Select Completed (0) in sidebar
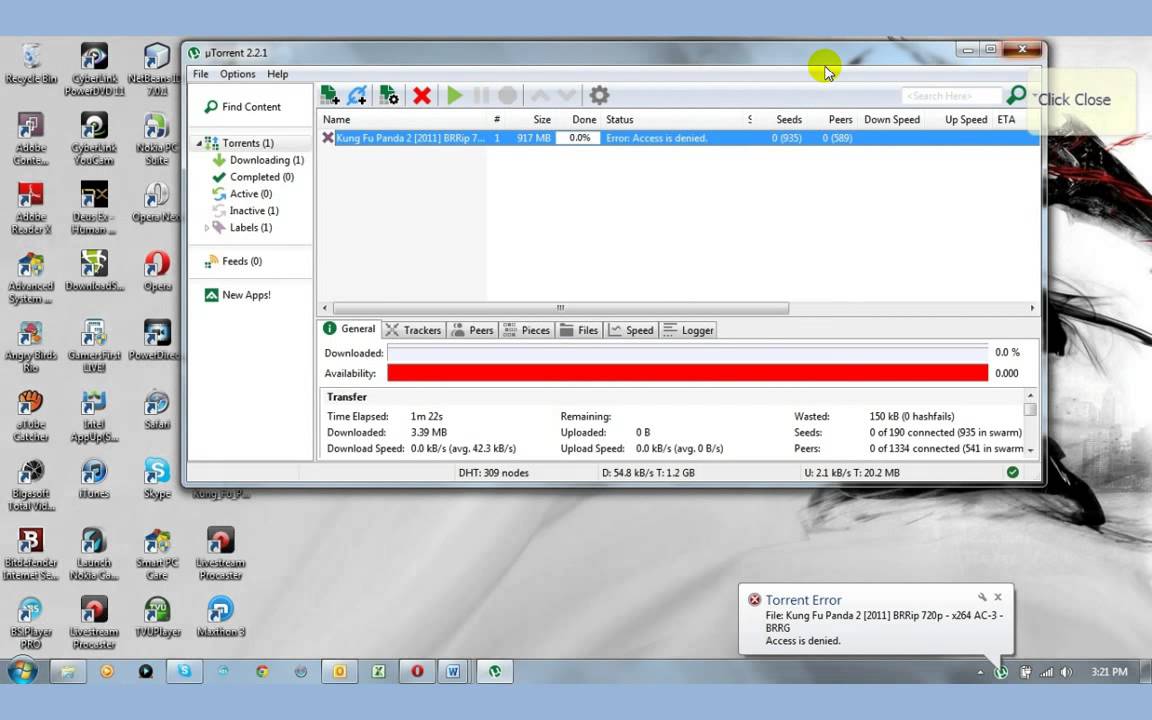 (x=253, y=177)
